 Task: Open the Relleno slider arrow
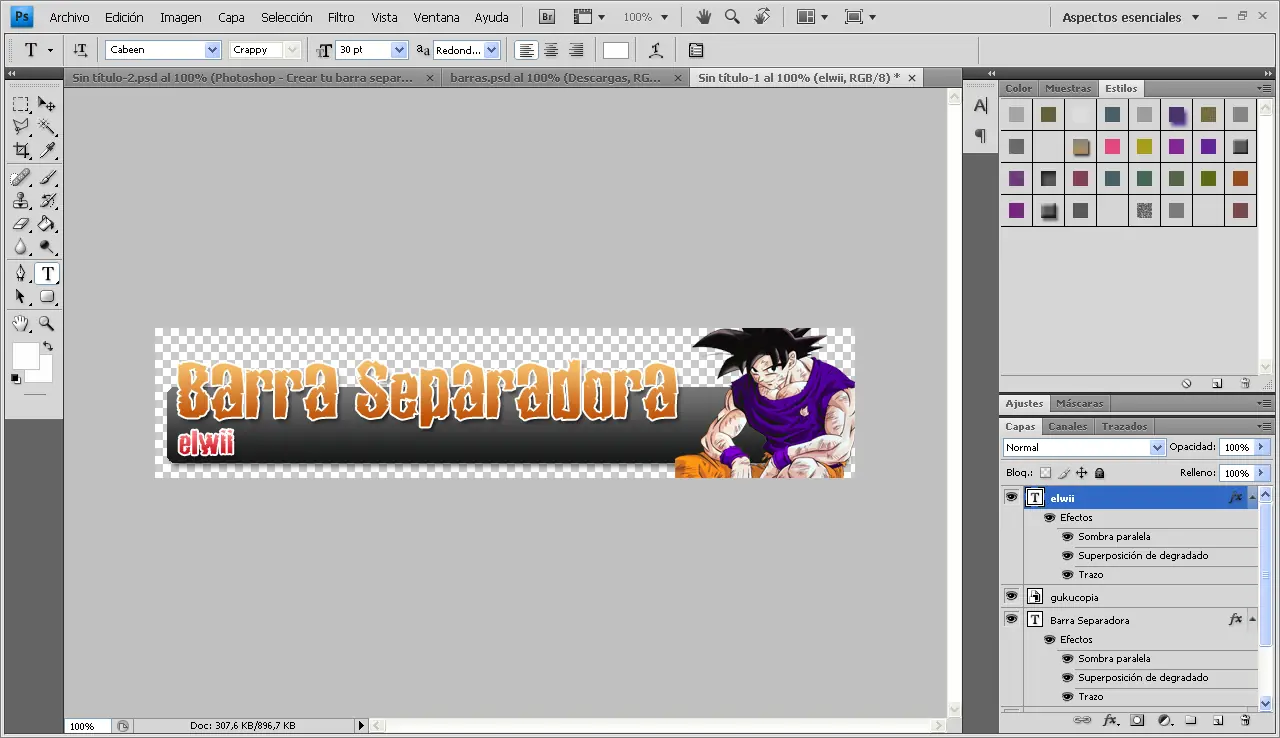1262,473
